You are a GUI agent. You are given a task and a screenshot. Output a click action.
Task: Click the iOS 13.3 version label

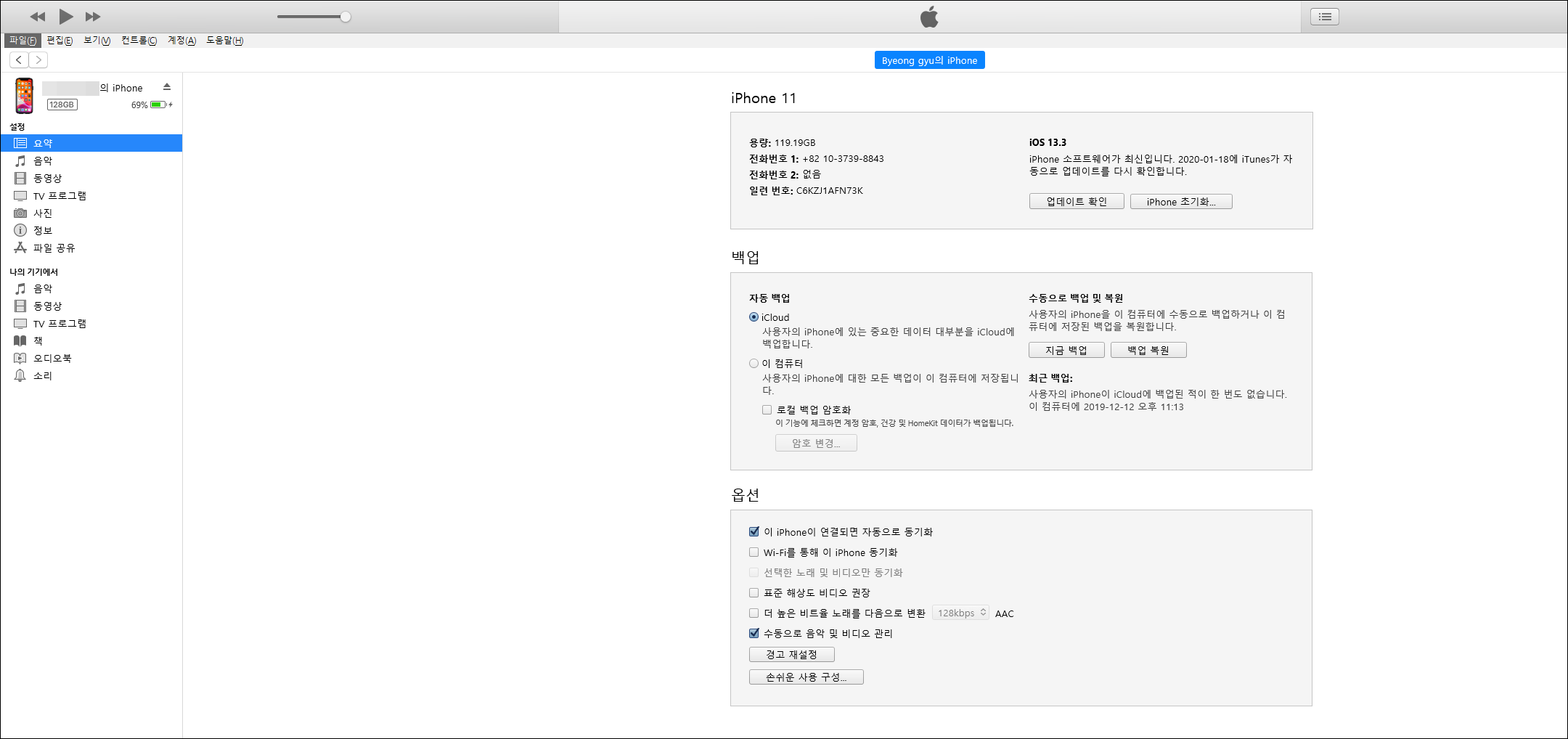coord(1048,142)
